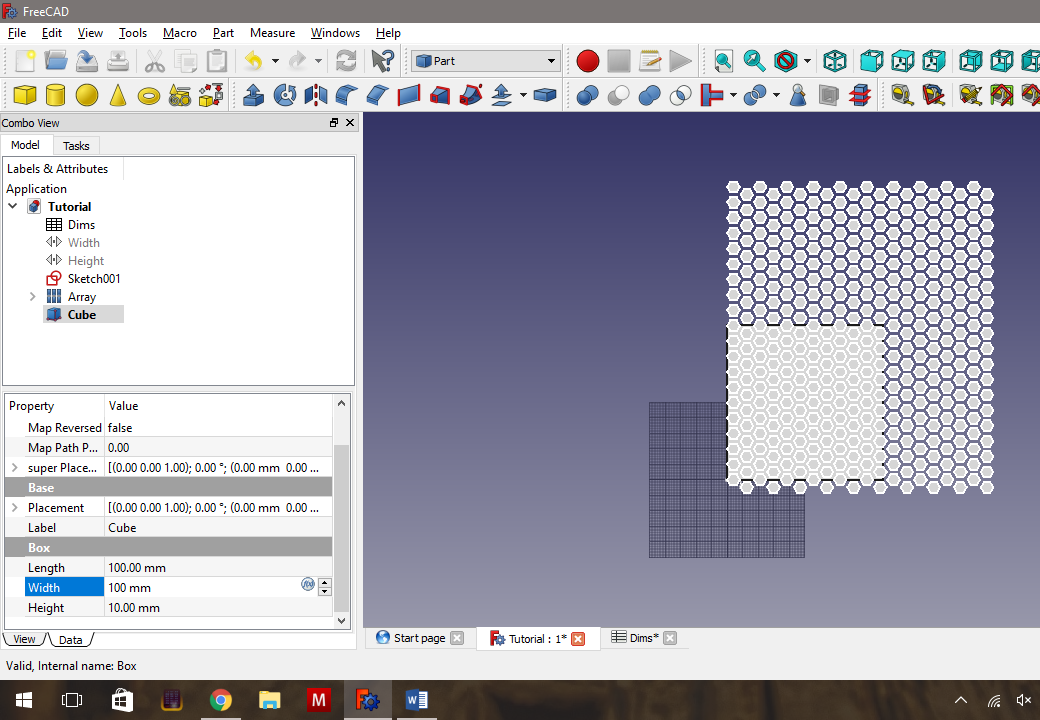Select the Cube primitive tool

click(24, 95)
